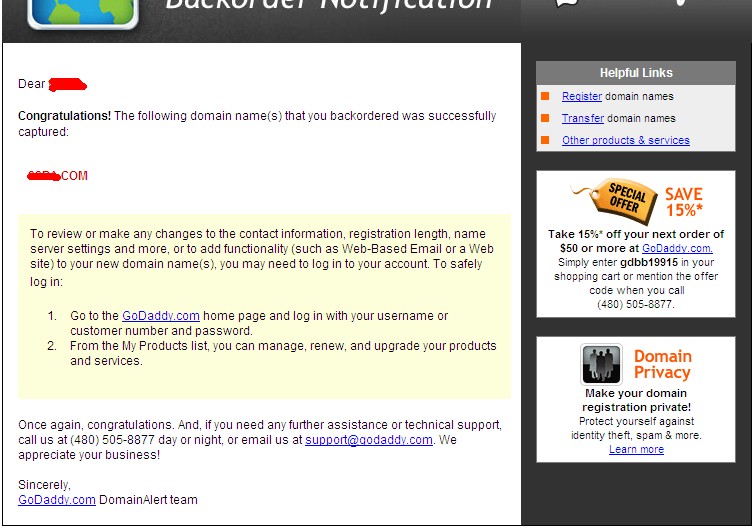Viewport: 756px width, 528px height.
Task: Click the captured .COM domain name
Action: (57, 176)
